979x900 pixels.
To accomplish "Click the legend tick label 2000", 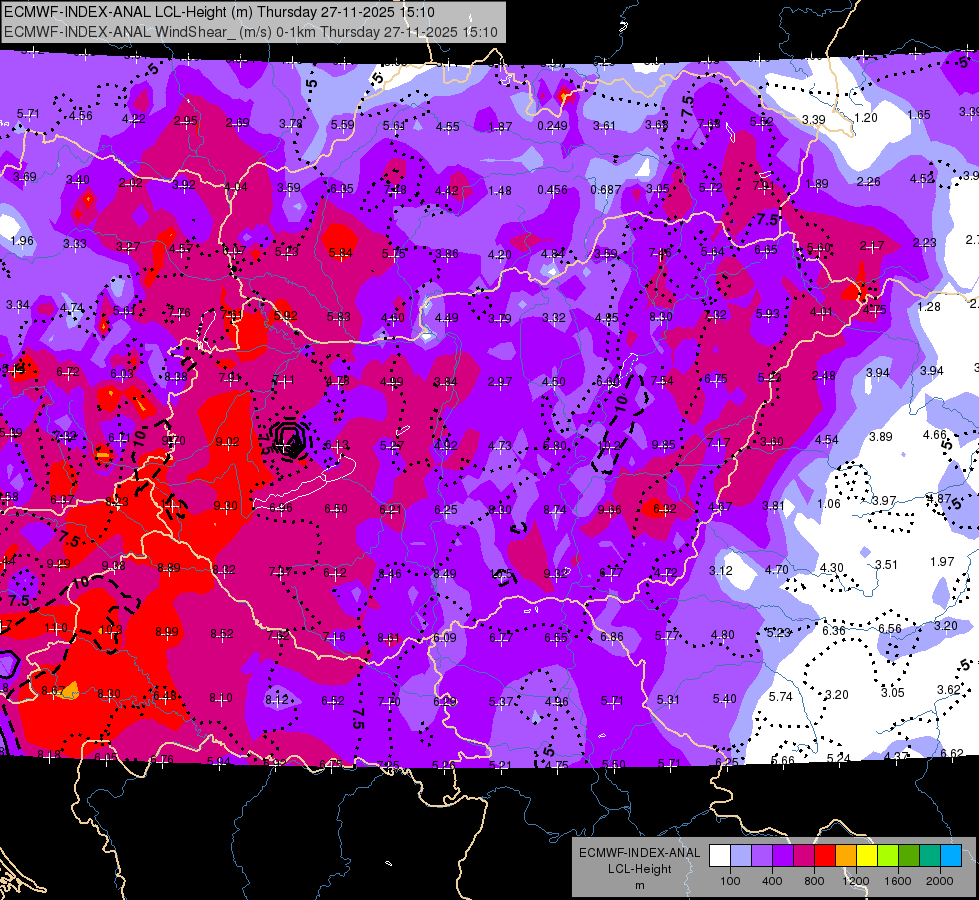I will [x=940, y=881].
